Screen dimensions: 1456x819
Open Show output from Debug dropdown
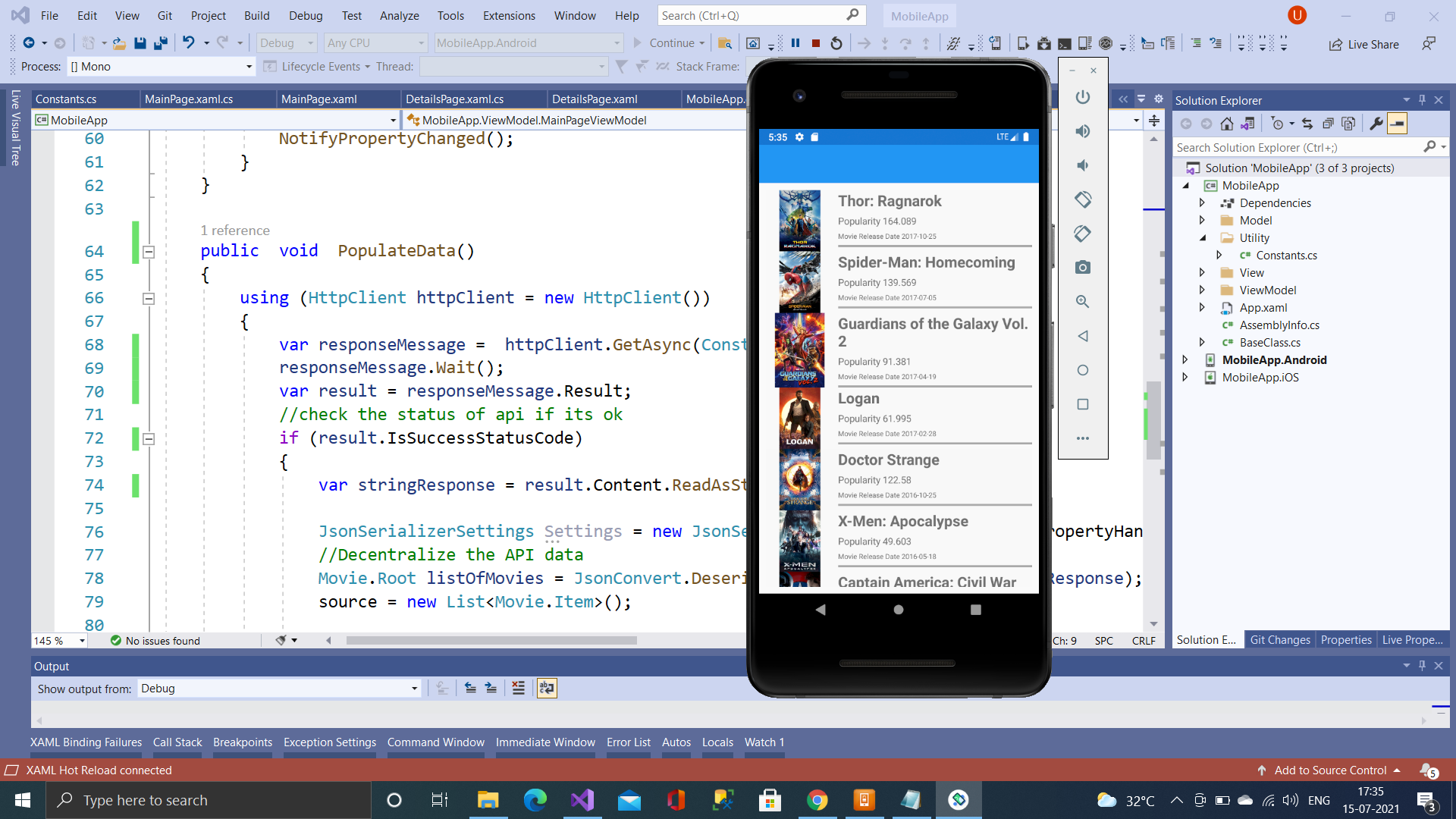tap(279, 689)
